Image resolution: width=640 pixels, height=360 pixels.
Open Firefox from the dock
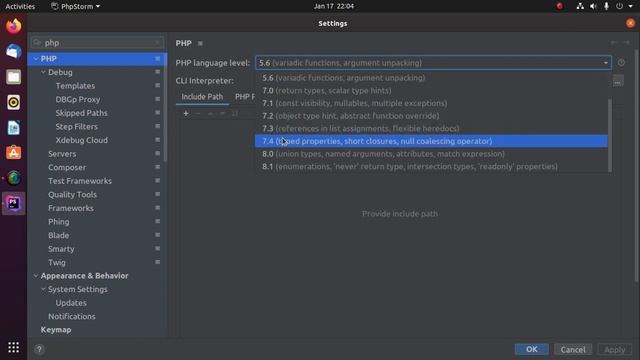click(13, 26)
